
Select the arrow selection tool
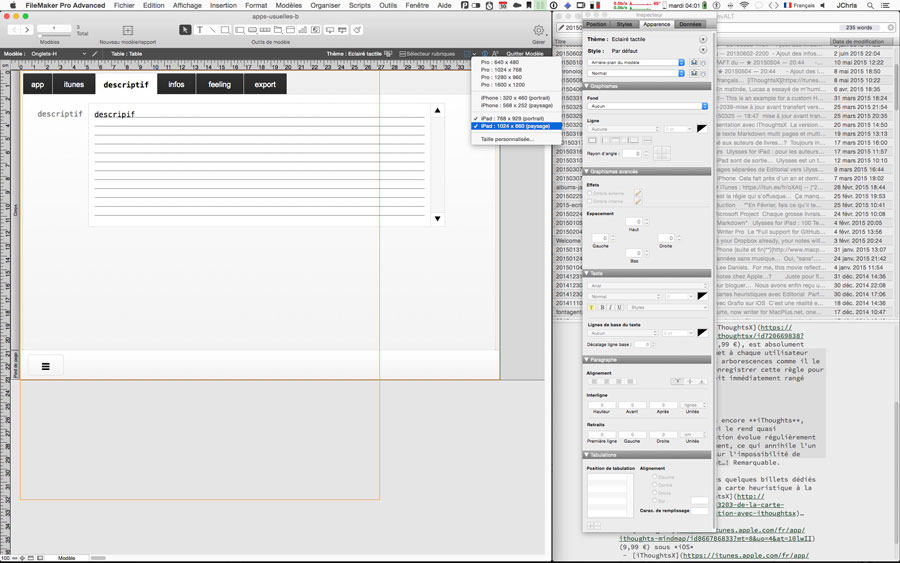click(x=185, y=30)
